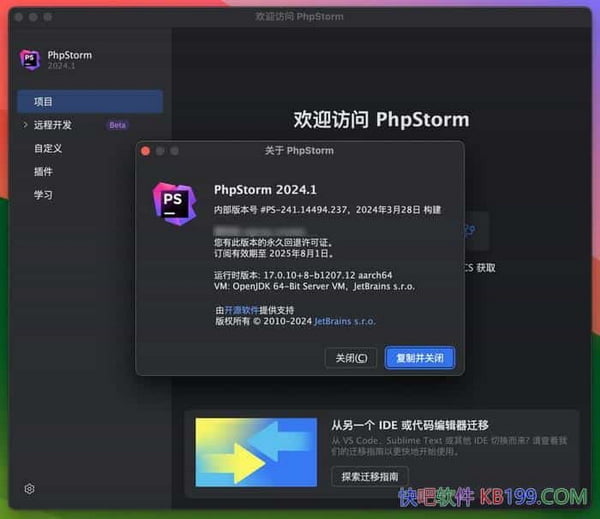The width and height of the screenshot is (600, 519).
Task: Open the 开源软件 link
Action: (243, 310)
